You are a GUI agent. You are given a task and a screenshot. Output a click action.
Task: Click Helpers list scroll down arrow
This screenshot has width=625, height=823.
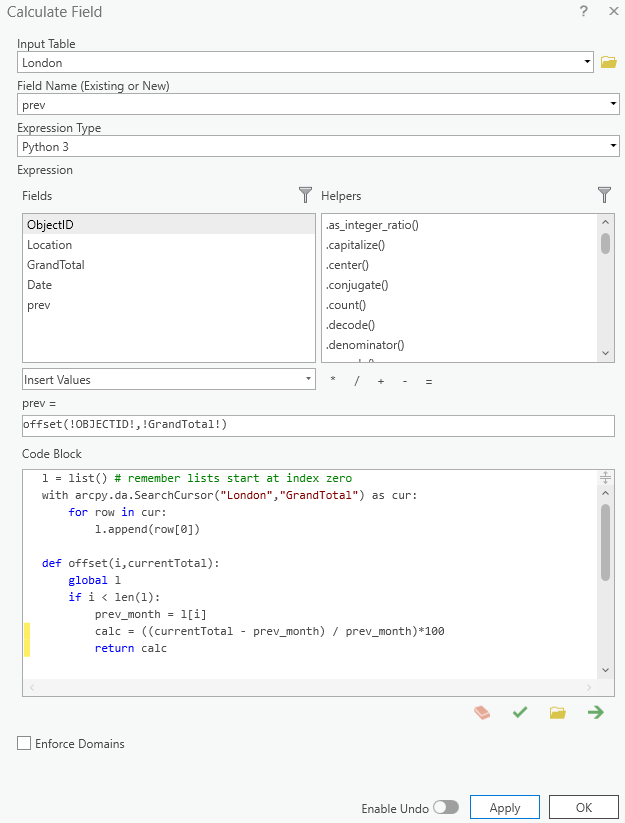(605, 353)
